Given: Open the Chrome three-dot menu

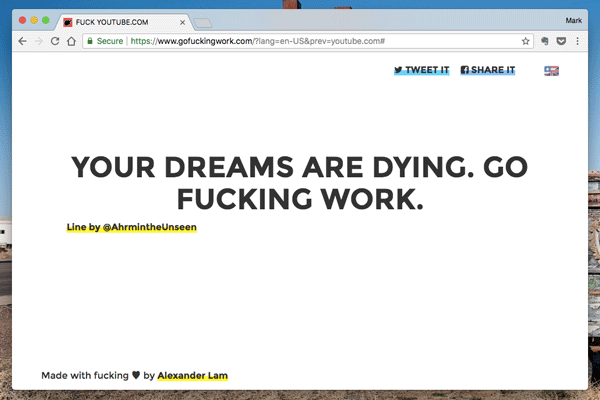Looking at the screenshot, I should click(x=577, y=41).
